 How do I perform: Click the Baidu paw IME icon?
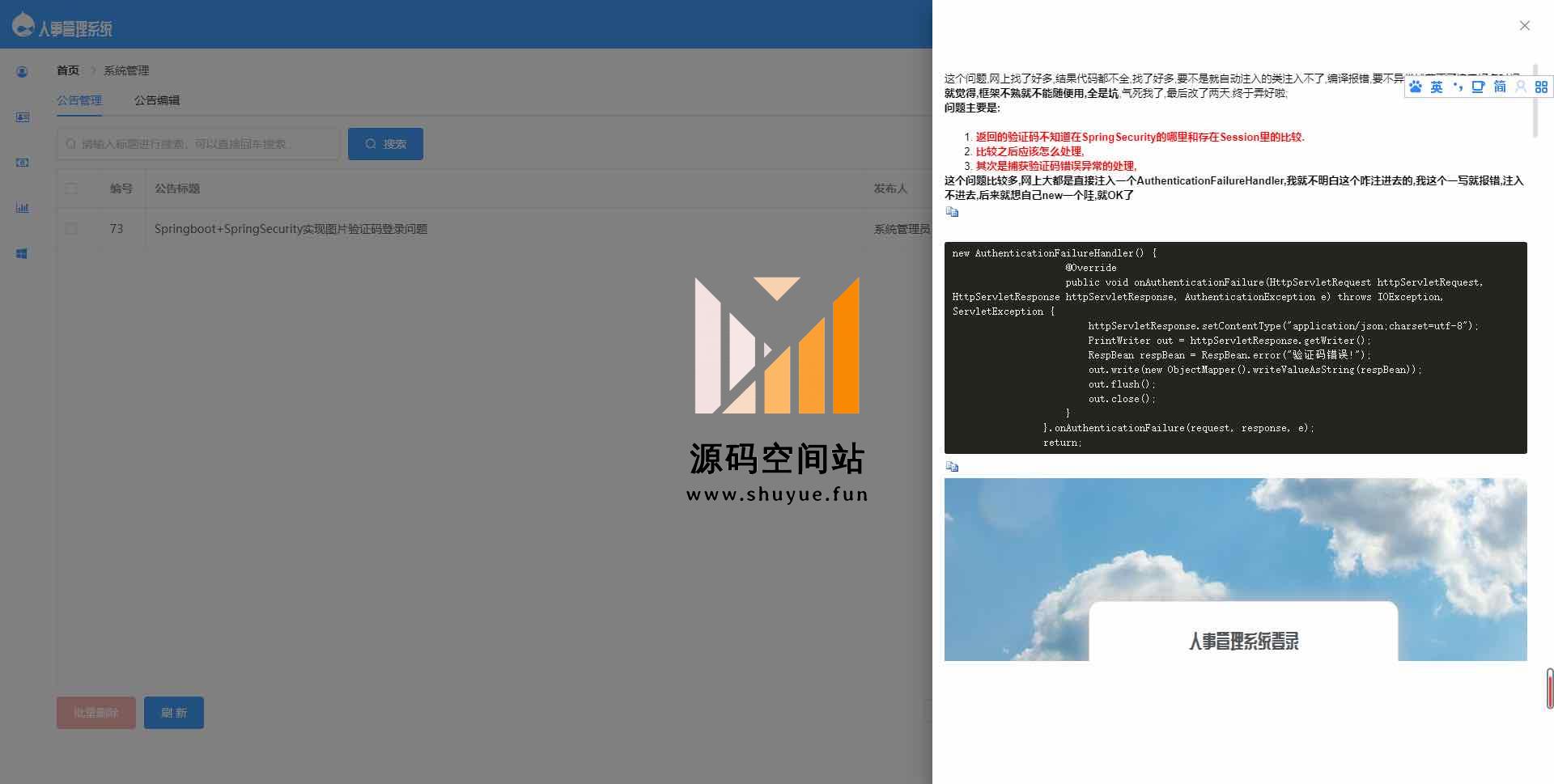[x=1416, y=87]
